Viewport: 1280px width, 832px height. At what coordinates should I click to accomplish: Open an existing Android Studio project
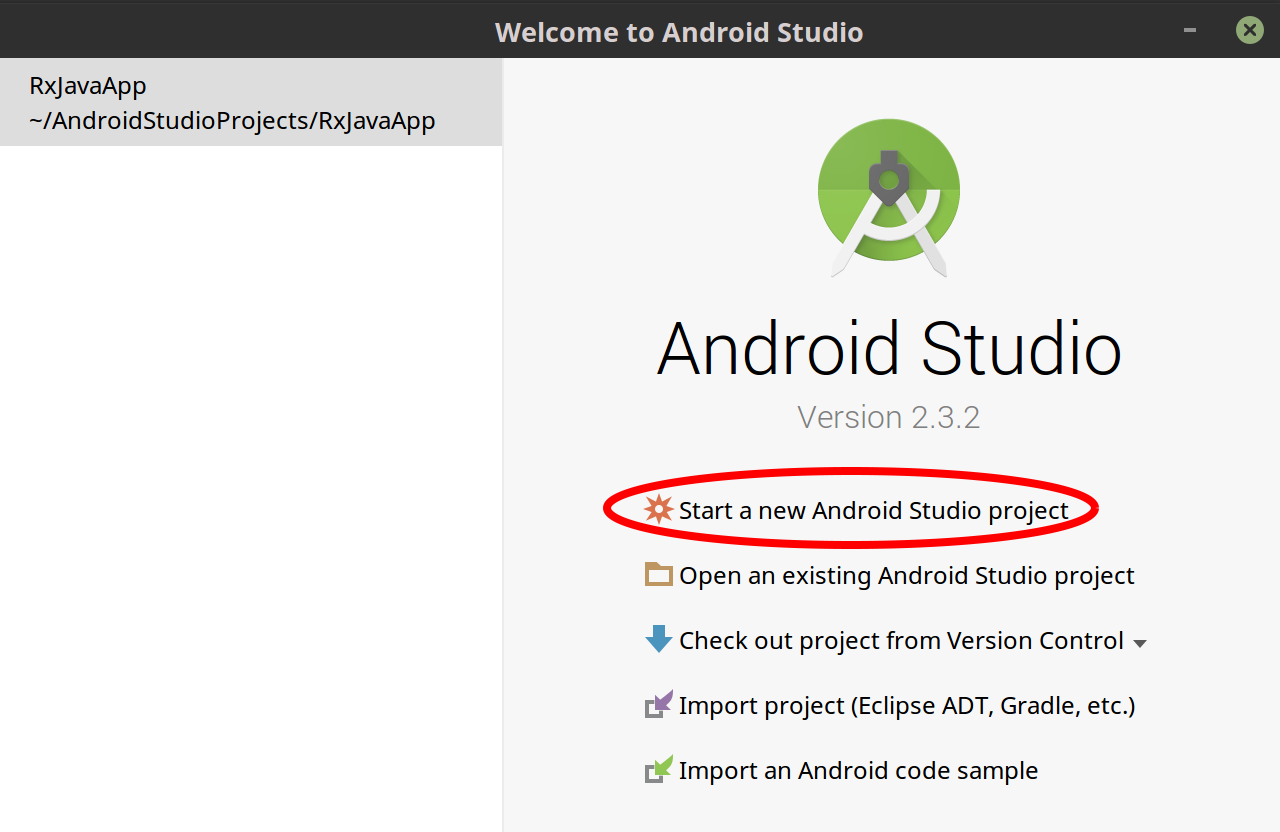tap(906, 576)
